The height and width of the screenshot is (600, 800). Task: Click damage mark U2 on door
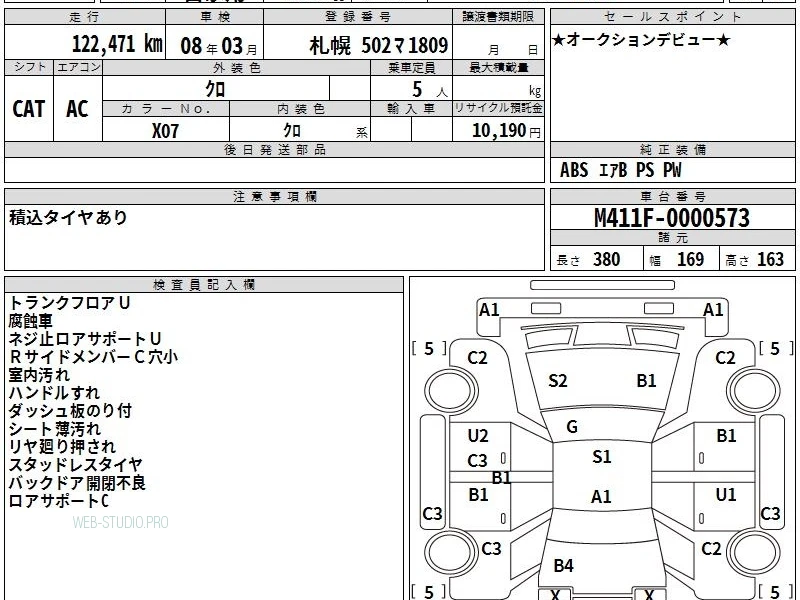(478, 436)
